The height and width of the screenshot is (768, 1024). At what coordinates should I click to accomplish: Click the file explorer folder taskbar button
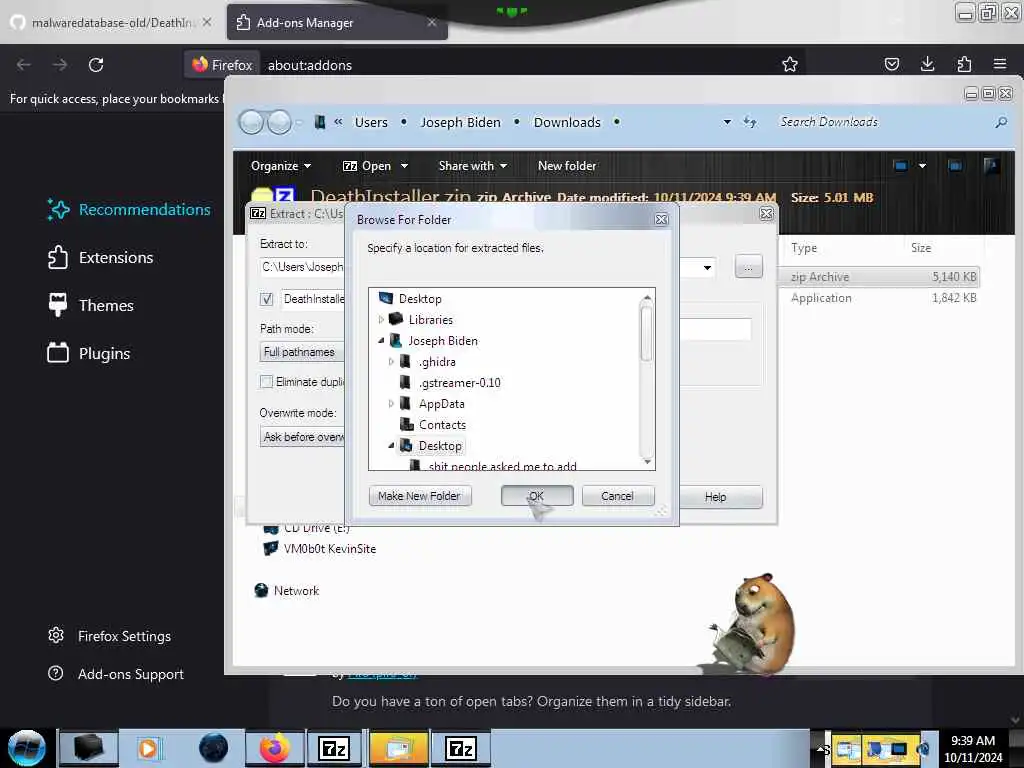[x=398, y=748]
